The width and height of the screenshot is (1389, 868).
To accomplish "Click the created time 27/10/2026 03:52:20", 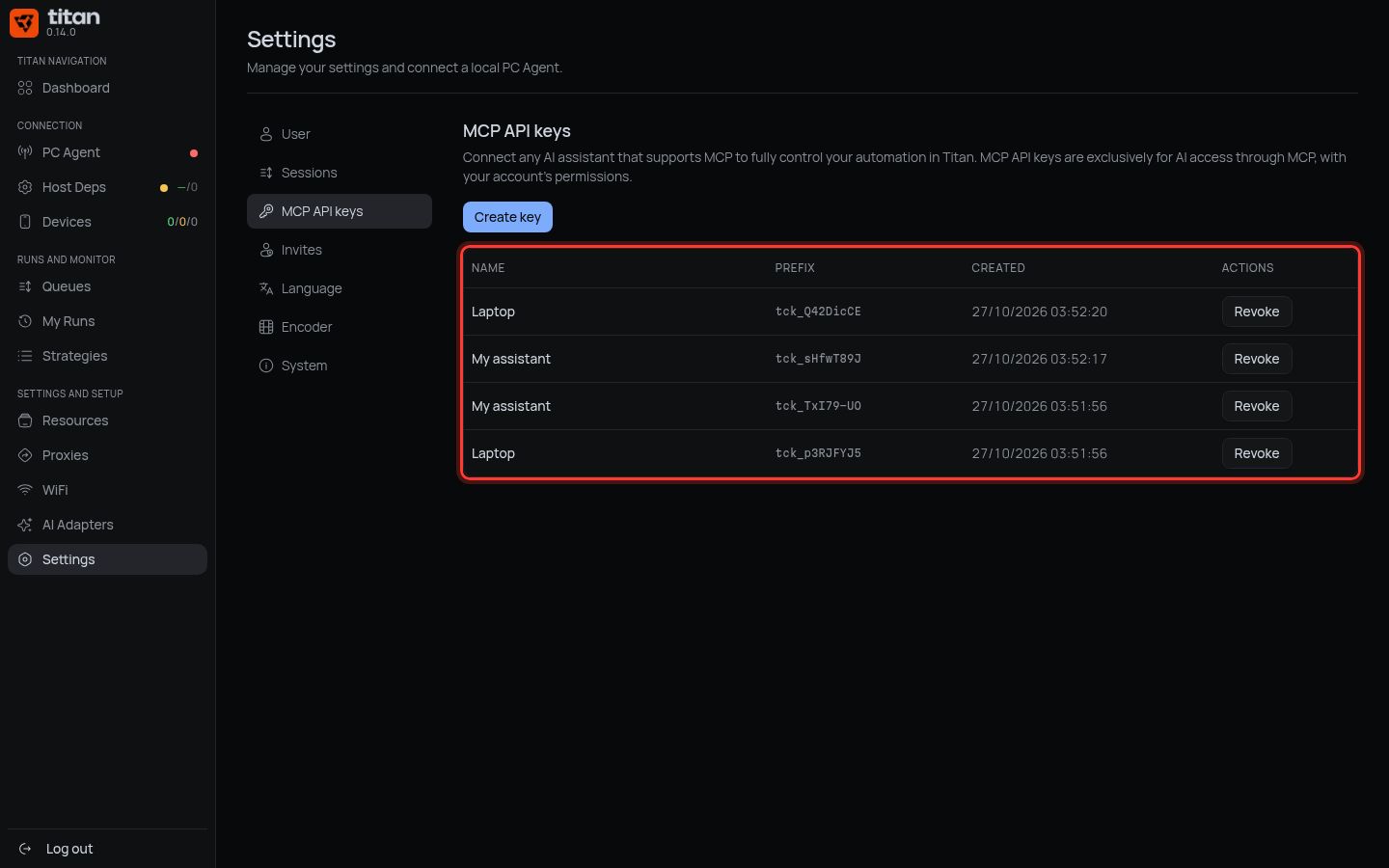I will [1040, 312].
